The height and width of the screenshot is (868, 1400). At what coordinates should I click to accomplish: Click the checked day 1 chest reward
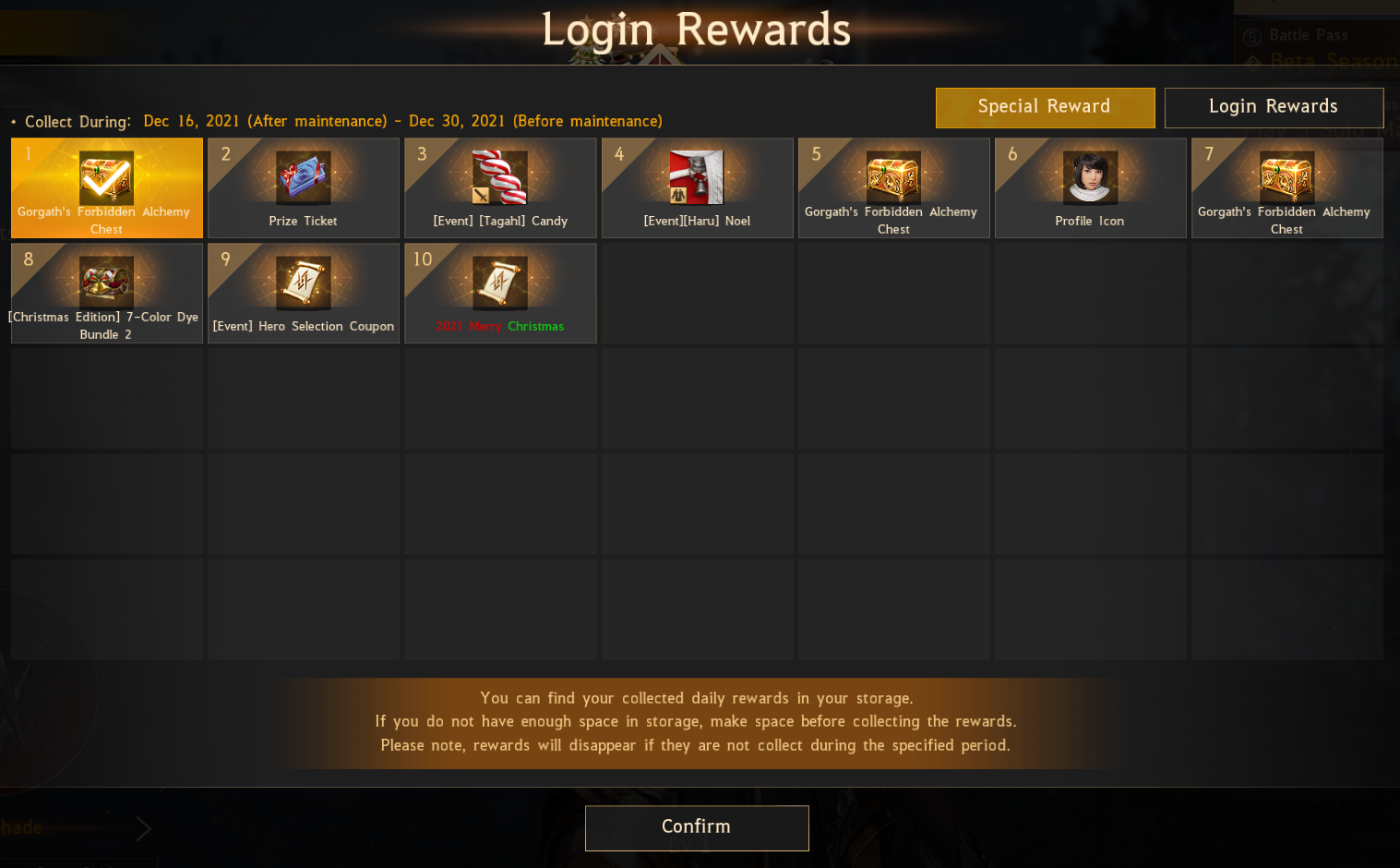coord(106,177)
